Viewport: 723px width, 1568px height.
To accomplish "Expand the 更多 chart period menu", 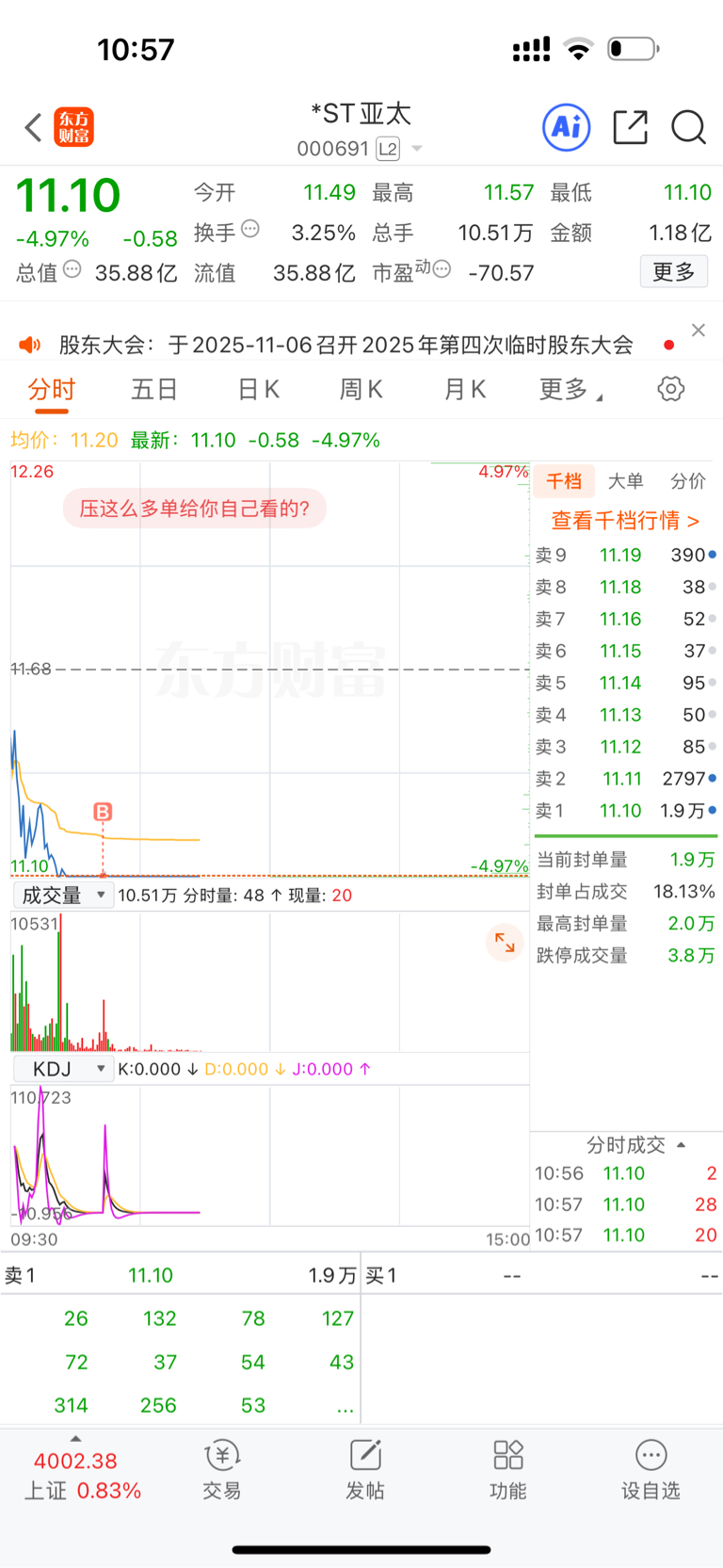I will pyautogui.click(x=570, y=390).
